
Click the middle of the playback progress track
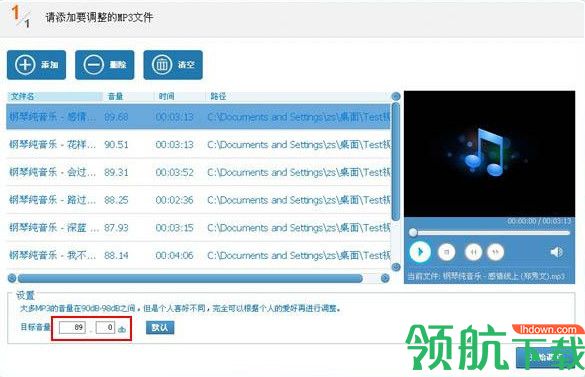(x=490, y=233)
